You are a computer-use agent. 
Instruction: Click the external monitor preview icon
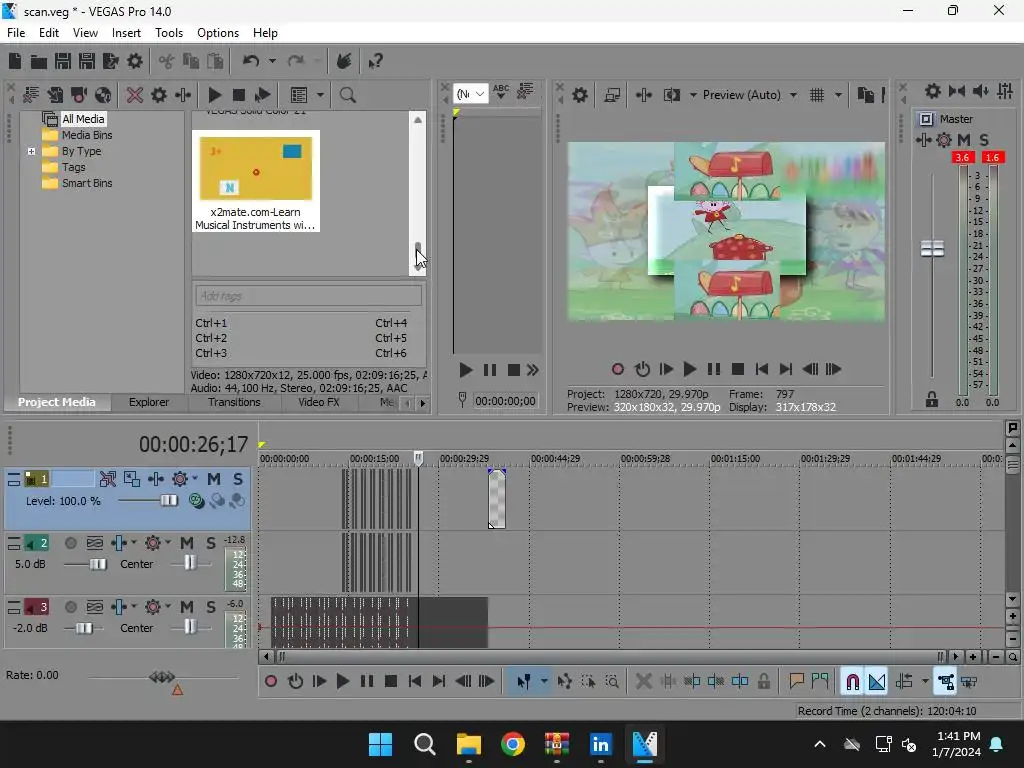[612, 95]
